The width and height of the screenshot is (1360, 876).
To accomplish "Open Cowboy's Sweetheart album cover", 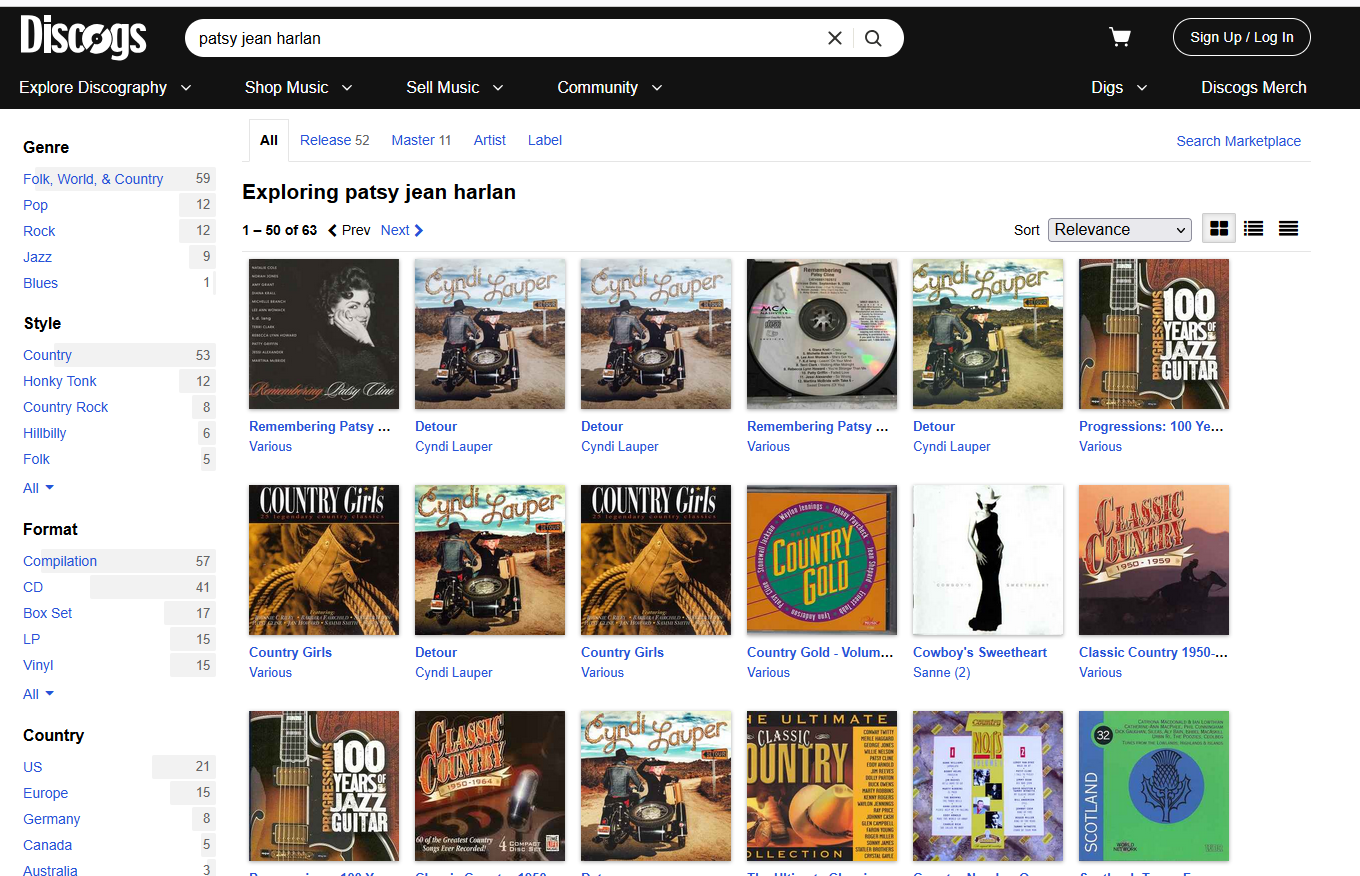I will click(x=988, y=560).
